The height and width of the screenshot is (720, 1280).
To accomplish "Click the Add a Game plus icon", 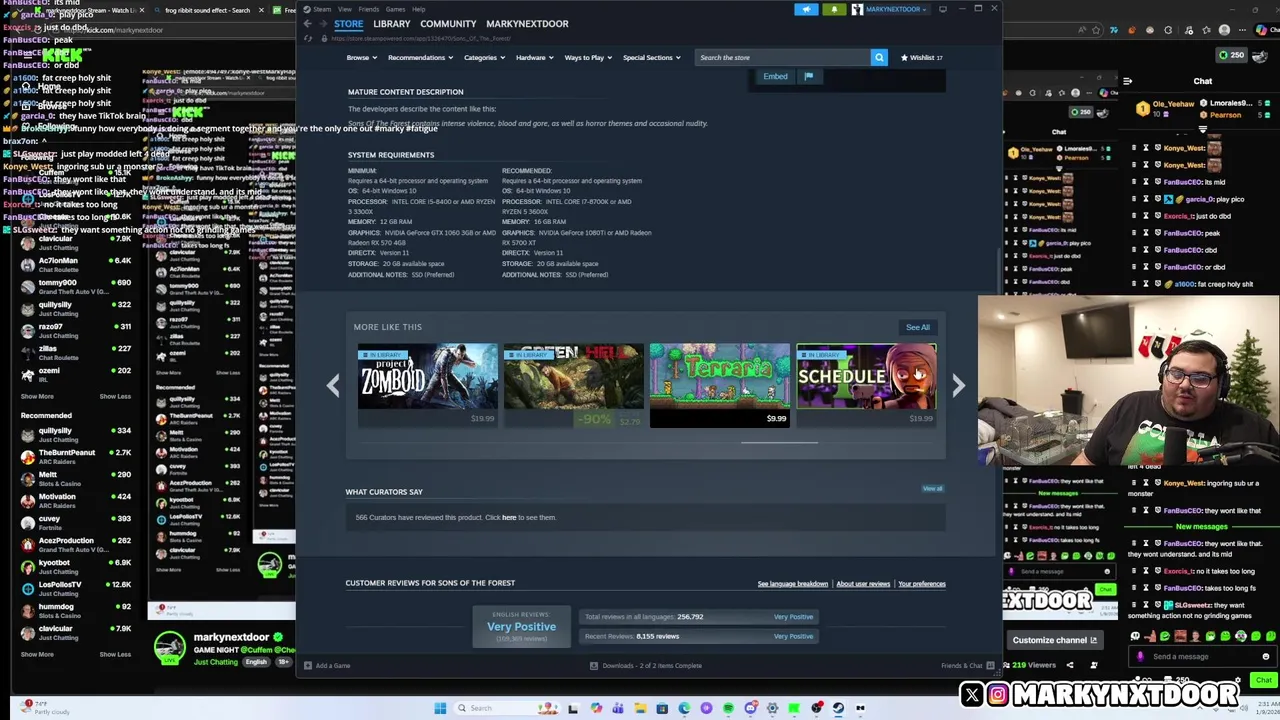I will (308, 666).
